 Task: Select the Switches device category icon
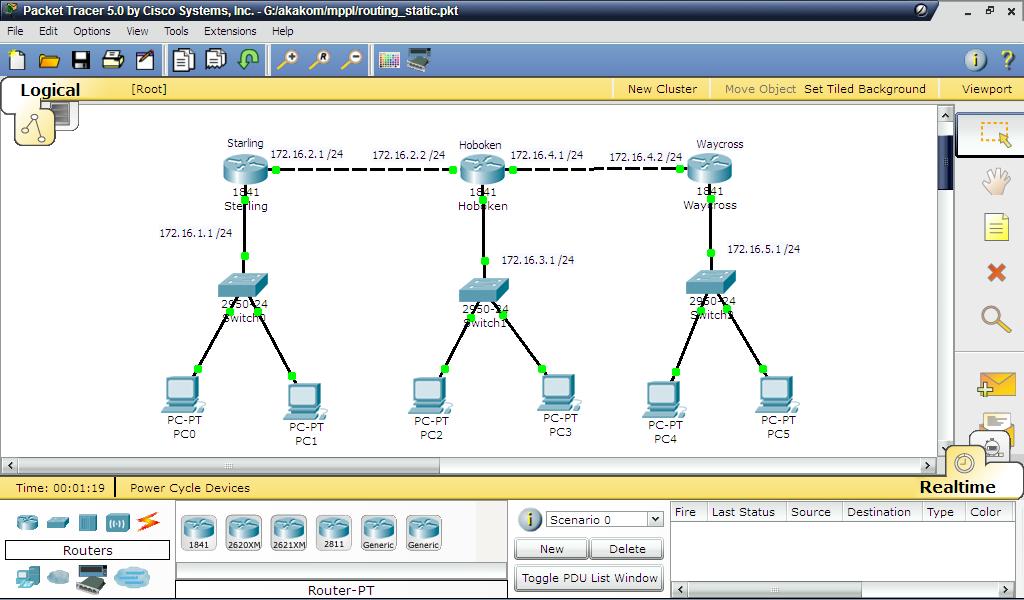point(57,522)
